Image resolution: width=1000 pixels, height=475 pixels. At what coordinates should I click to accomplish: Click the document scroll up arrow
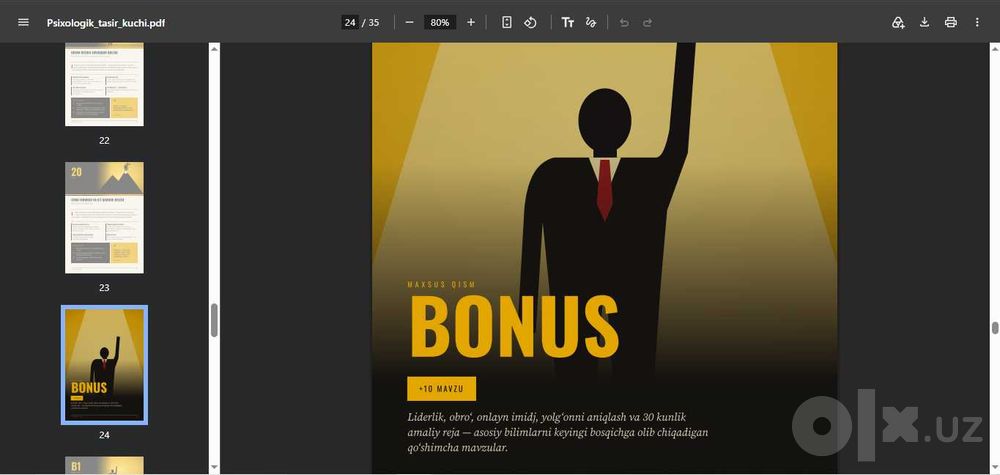tap(994, 47)
